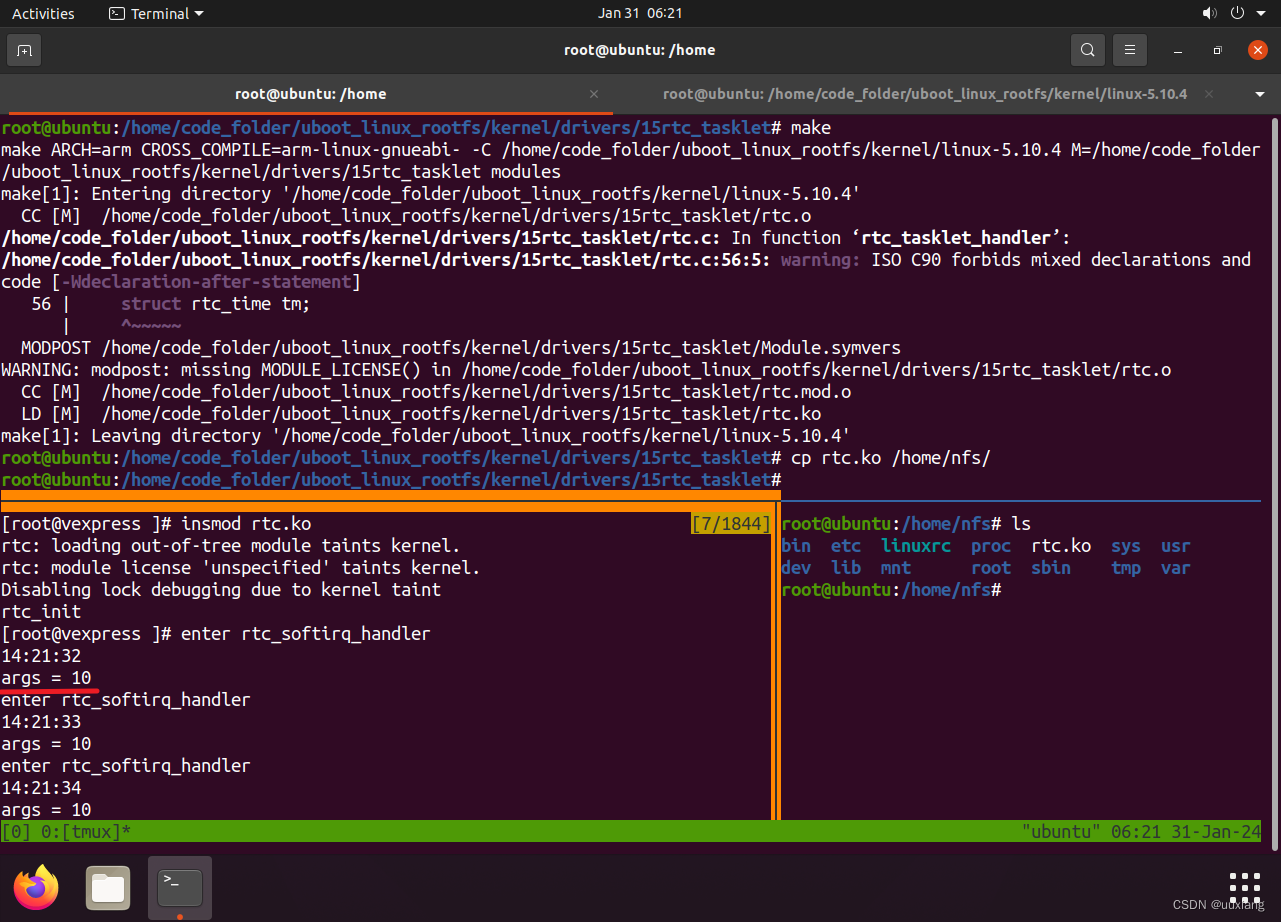Switch to the linux-5.10.4 tab
Viewport: 1281px width, 922px height.
[x=925, y=94]
